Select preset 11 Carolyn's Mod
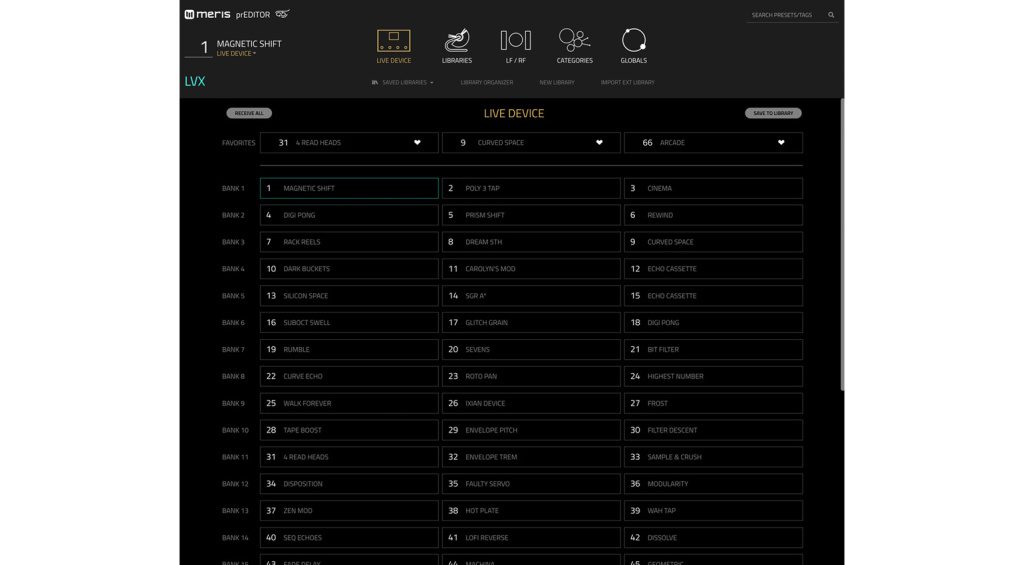 tap(531, 268)
